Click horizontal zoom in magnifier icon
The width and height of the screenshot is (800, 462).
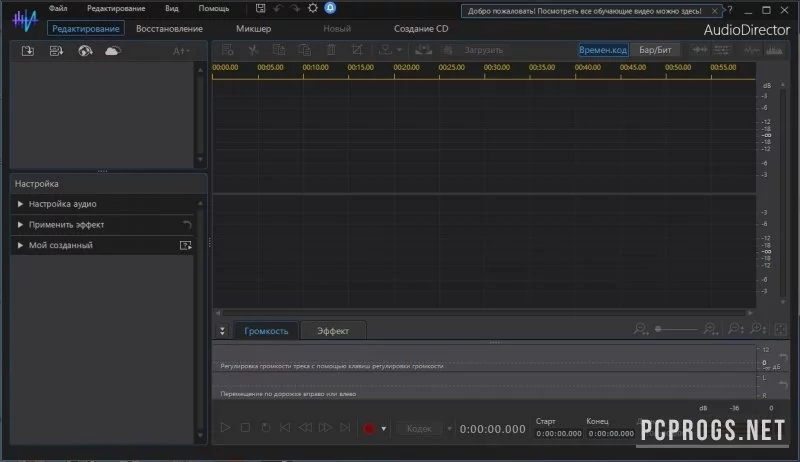tap(711, 329)
